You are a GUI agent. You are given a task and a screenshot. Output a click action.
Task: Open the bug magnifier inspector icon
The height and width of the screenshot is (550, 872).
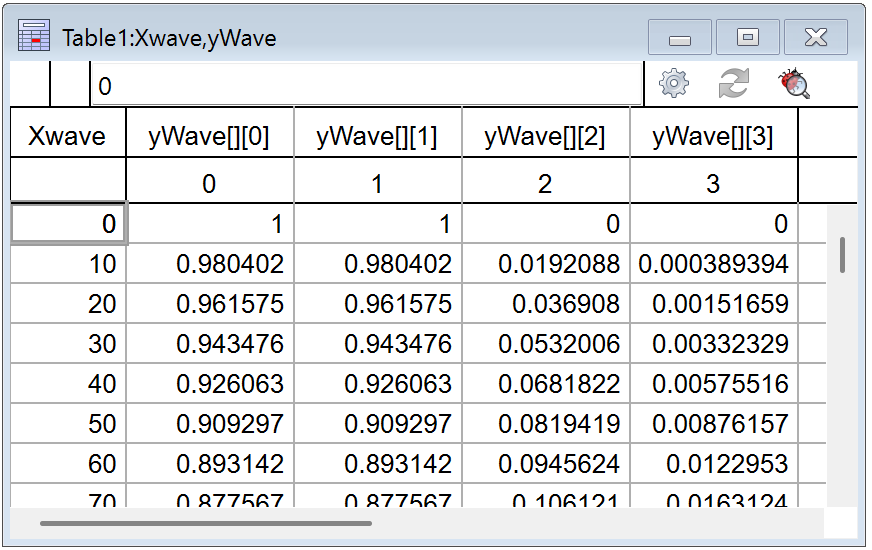794,85
